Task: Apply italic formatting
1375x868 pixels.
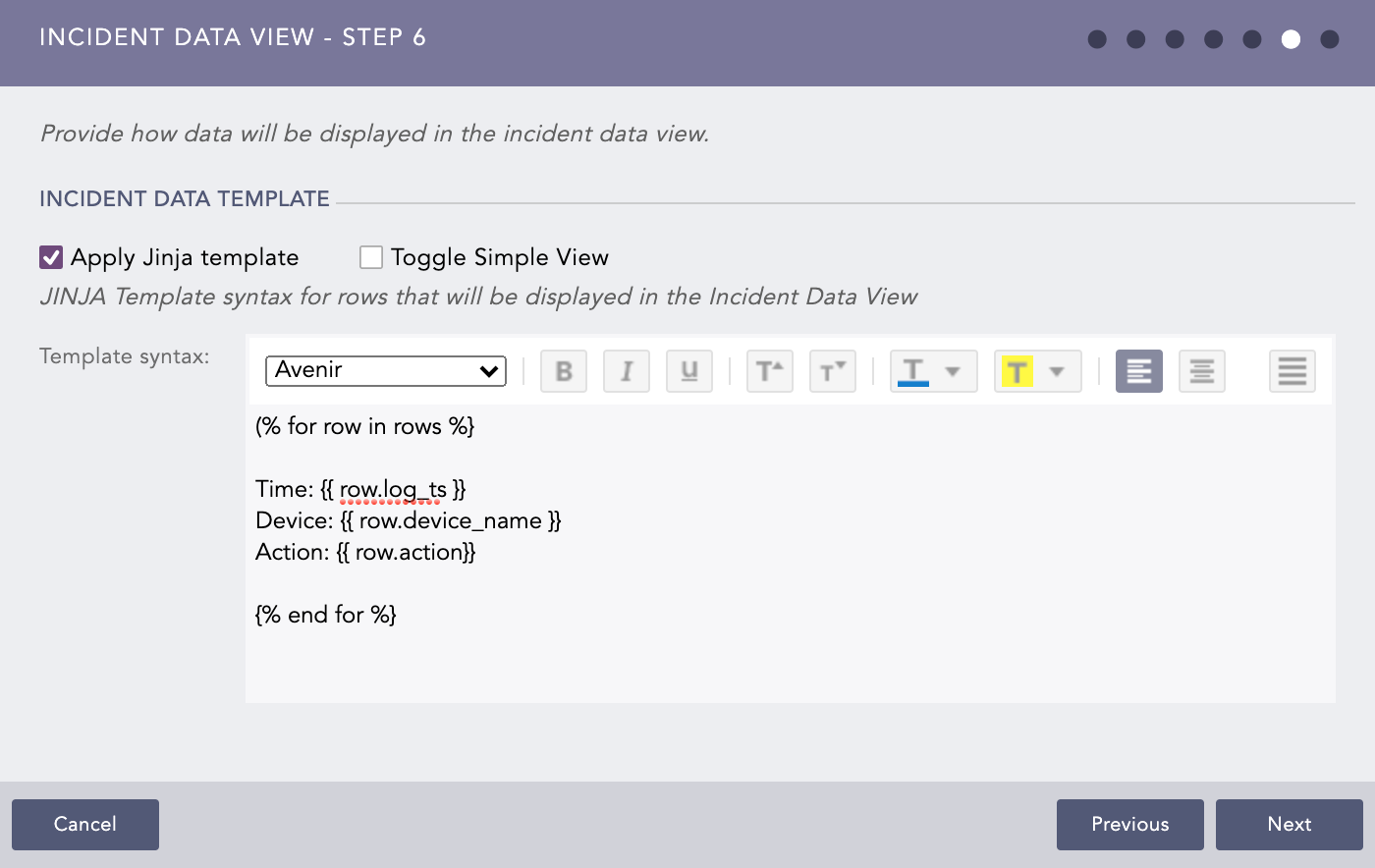Action: (x=626, y=371)
